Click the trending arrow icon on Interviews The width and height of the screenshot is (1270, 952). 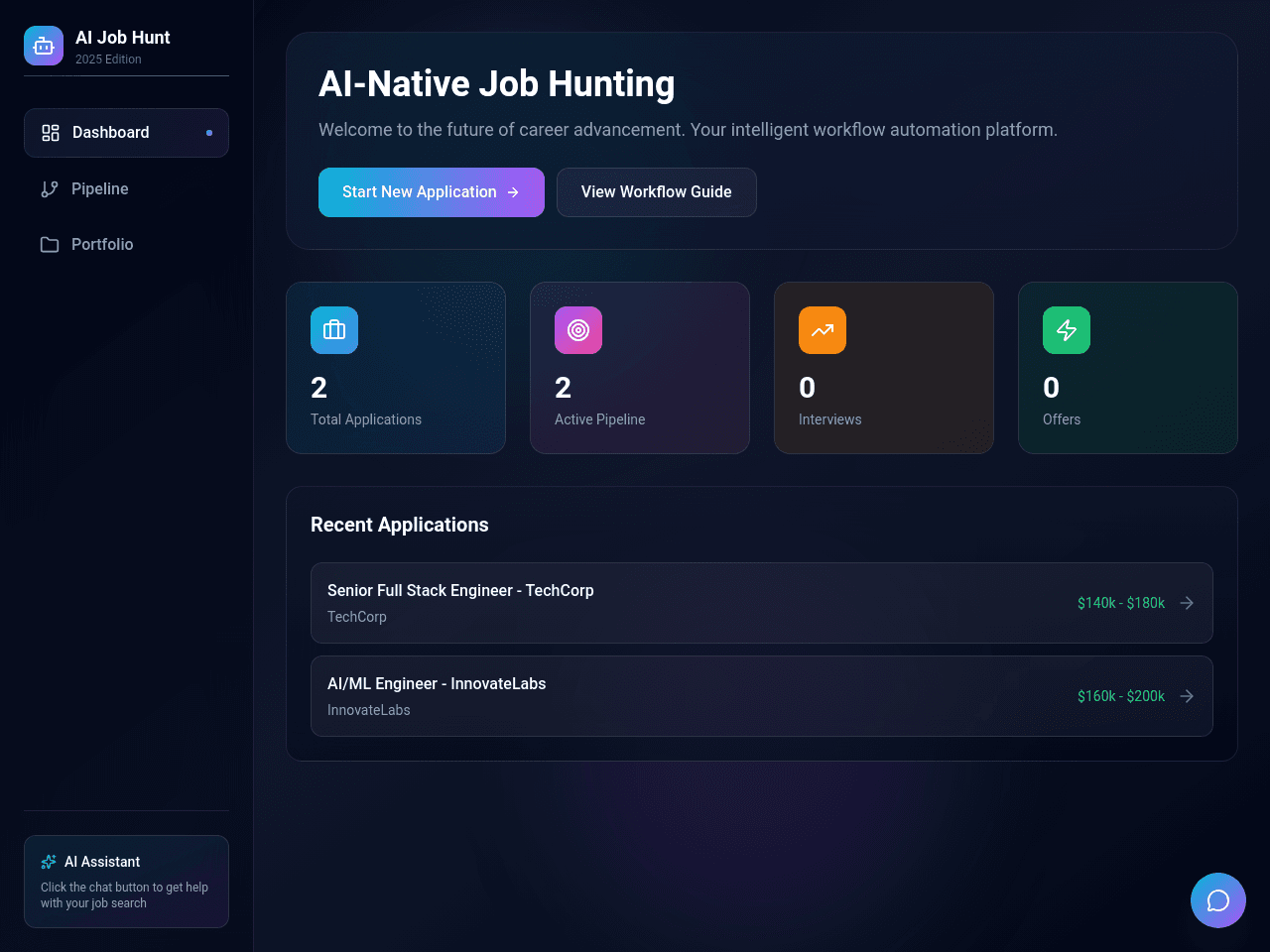(823, 330)
